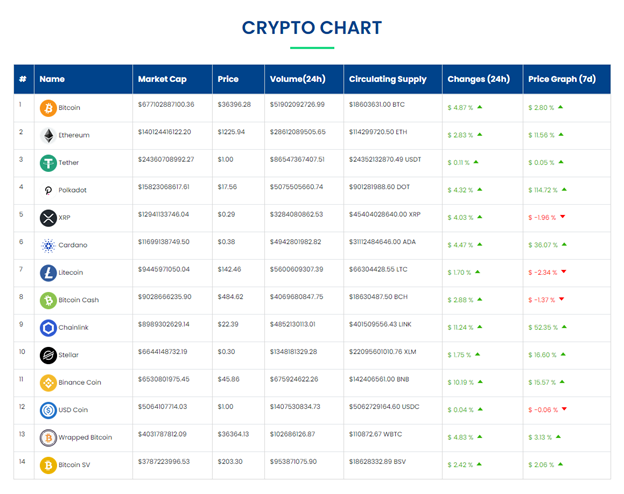Select Binance Coin price $45.86

pos(228,379)
